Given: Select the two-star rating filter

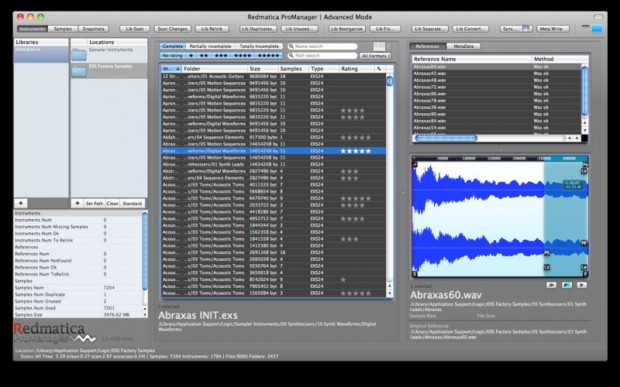Looking at the screenshot, I should pyautogui.click(x=204, y=56).
